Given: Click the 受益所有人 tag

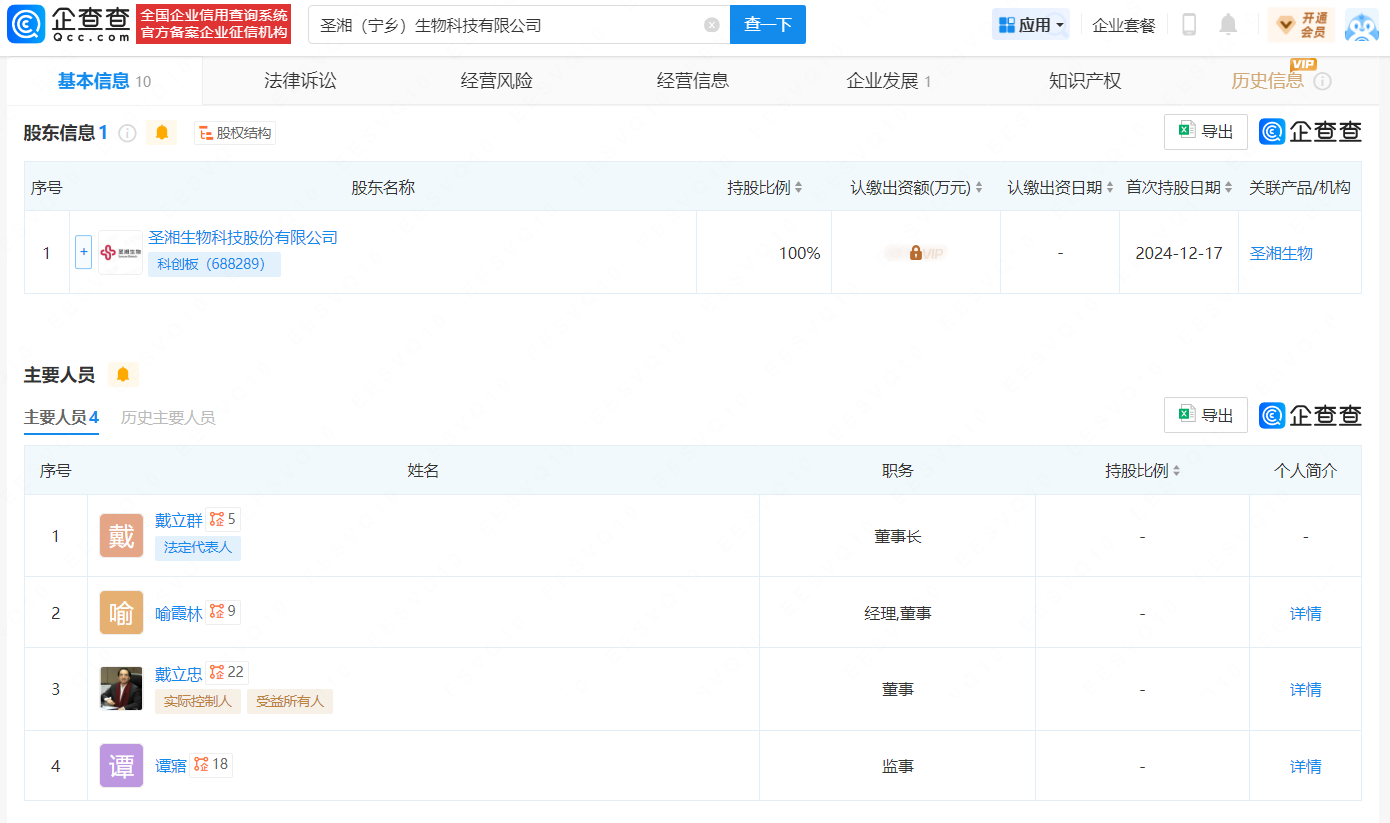Looking at the screenshot, I should coord(290,701).
